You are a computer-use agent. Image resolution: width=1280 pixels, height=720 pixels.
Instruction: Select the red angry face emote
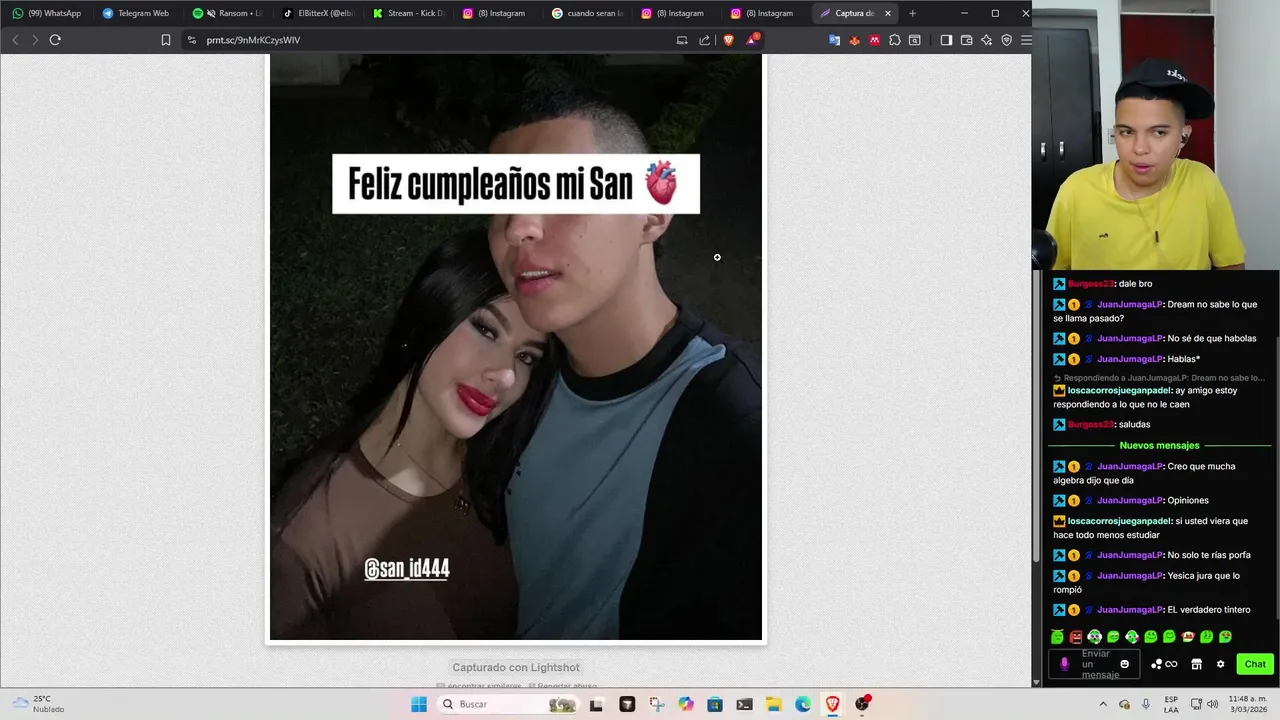pyautogui.click(x=1076, y=637)
